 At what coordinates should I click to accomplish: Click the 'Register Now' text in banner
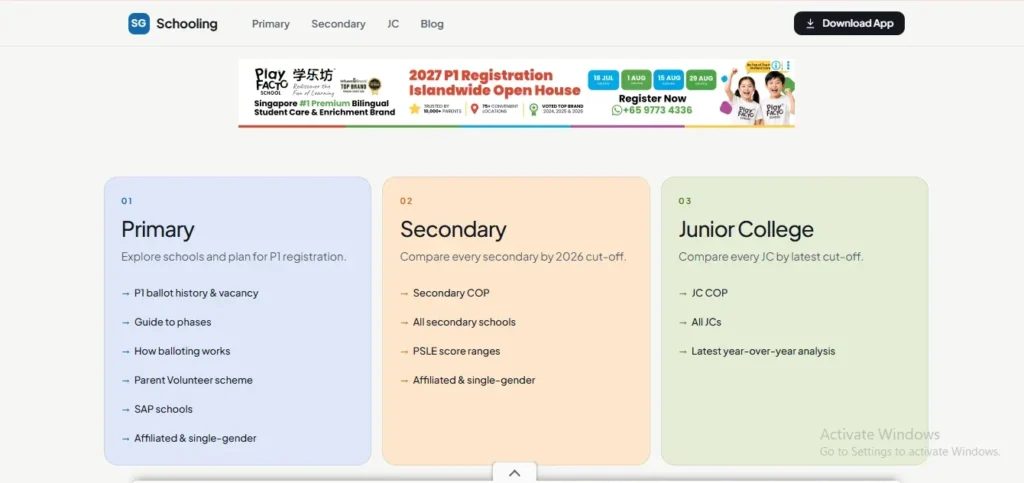652,99
